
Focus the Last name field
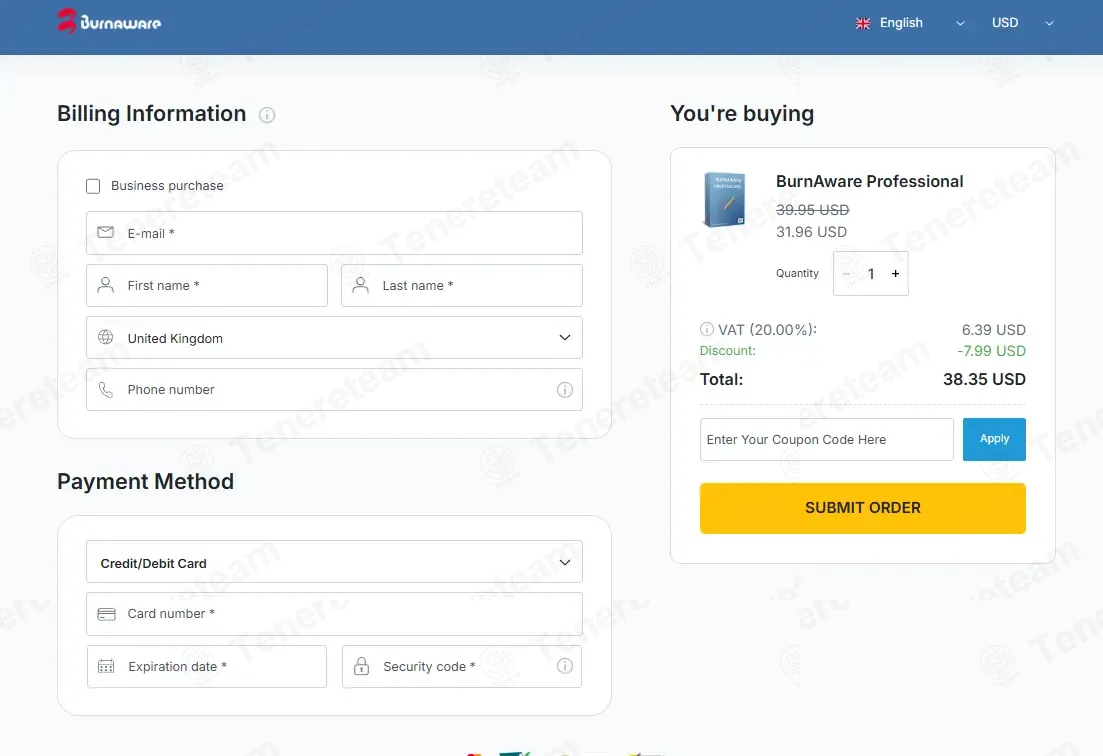pyautogui.click(x=461, y=286)
